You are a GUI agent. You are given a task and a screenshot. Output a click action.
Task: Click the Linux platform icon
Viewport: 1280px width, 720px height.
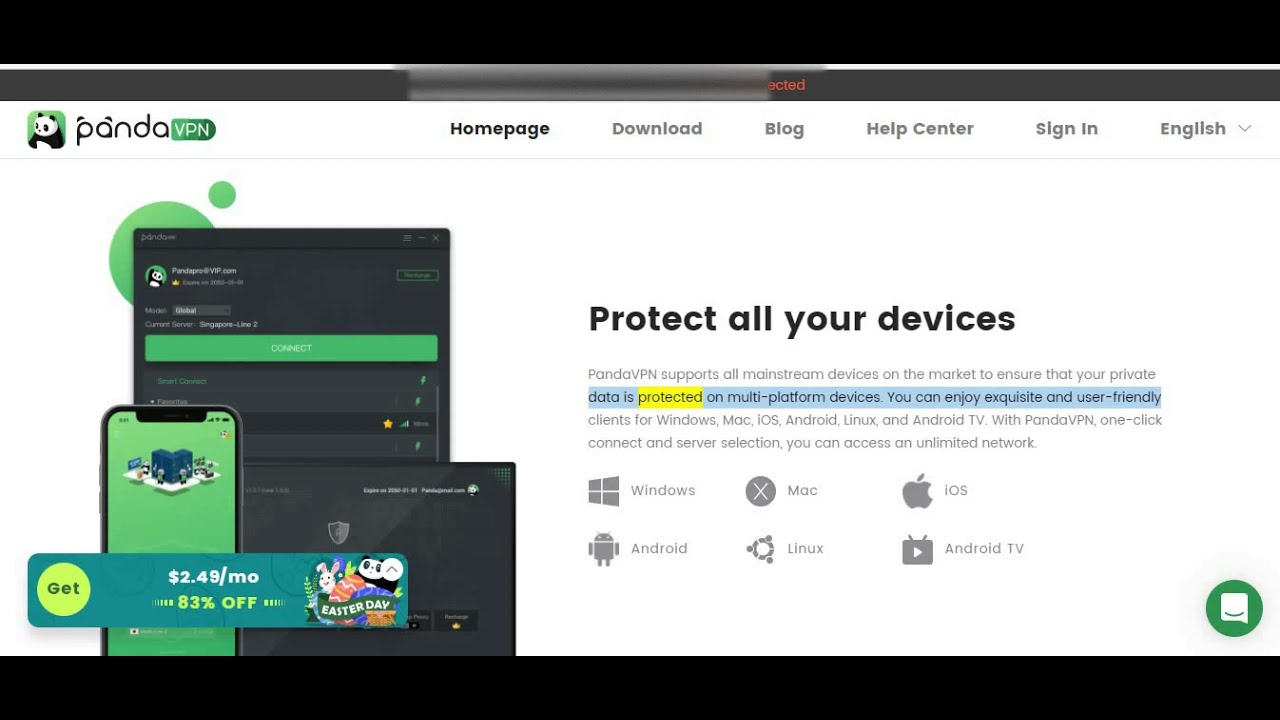pyautogui.click(x=761, y=549)
